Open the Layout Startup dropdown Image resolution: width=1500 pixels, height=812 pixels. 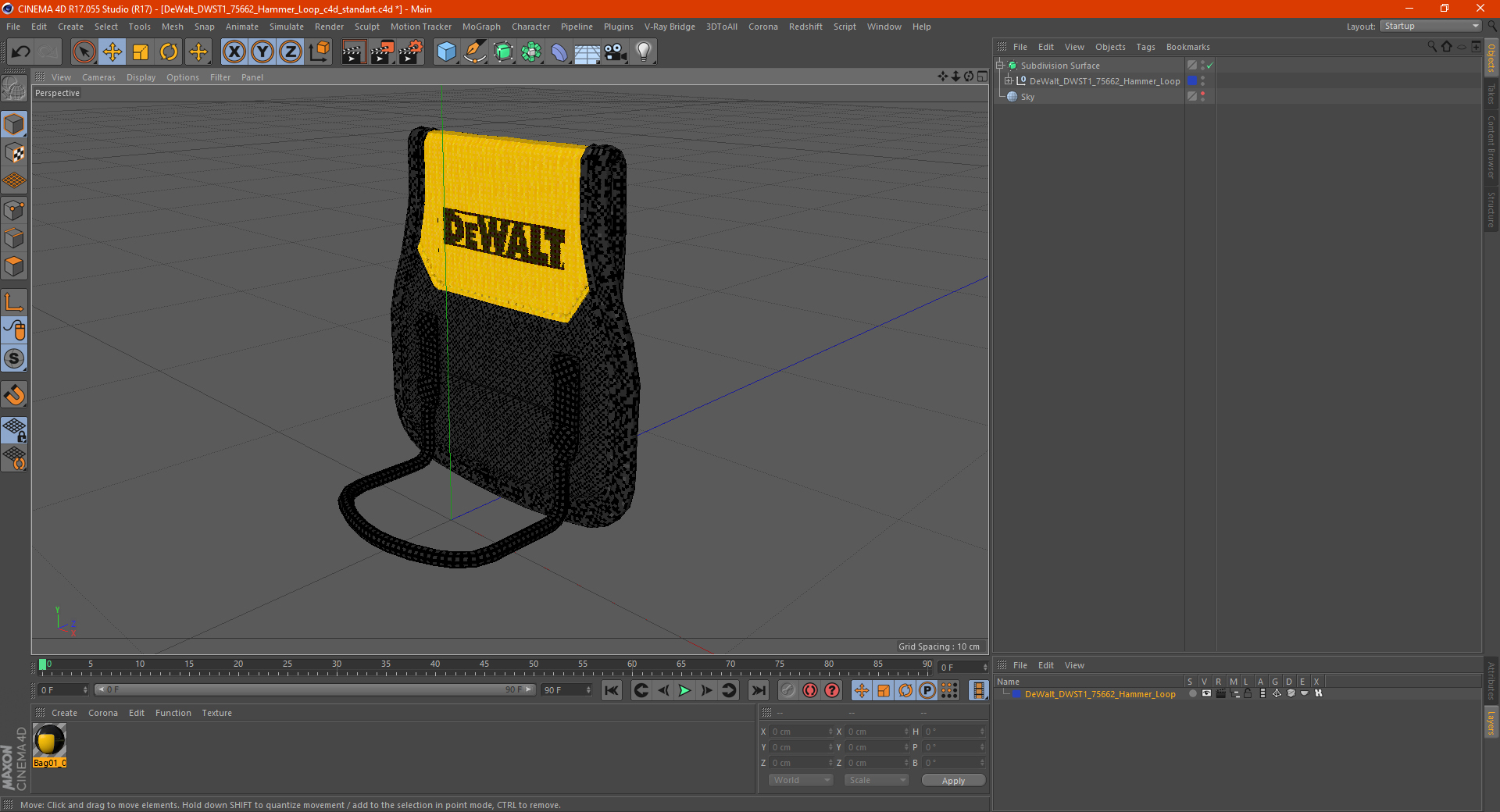click(x=1430, y=26)
